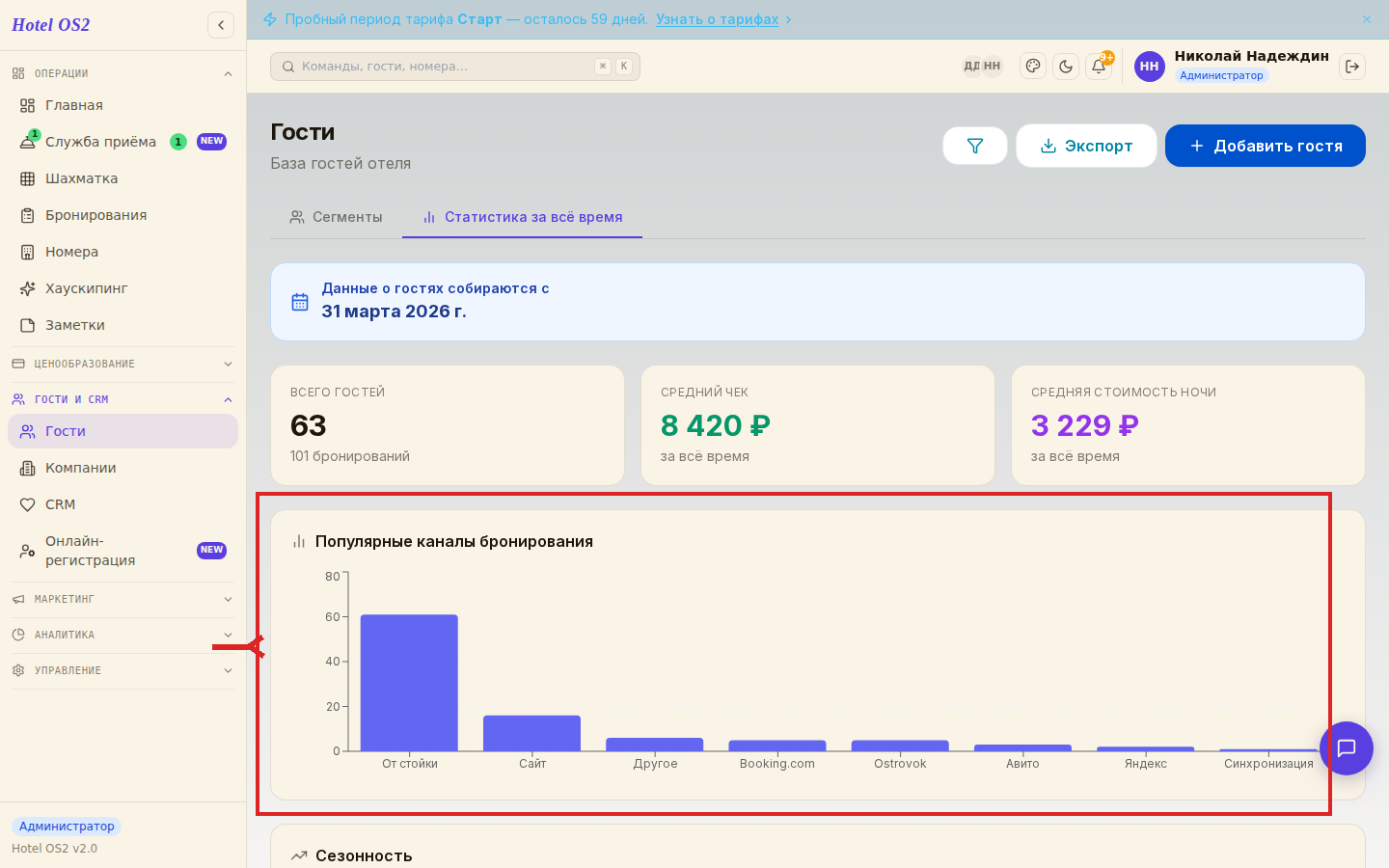Collapse the sidebar with the chevron button
The height and width of the screenshot is (868, 1389).
coord(221,25)
